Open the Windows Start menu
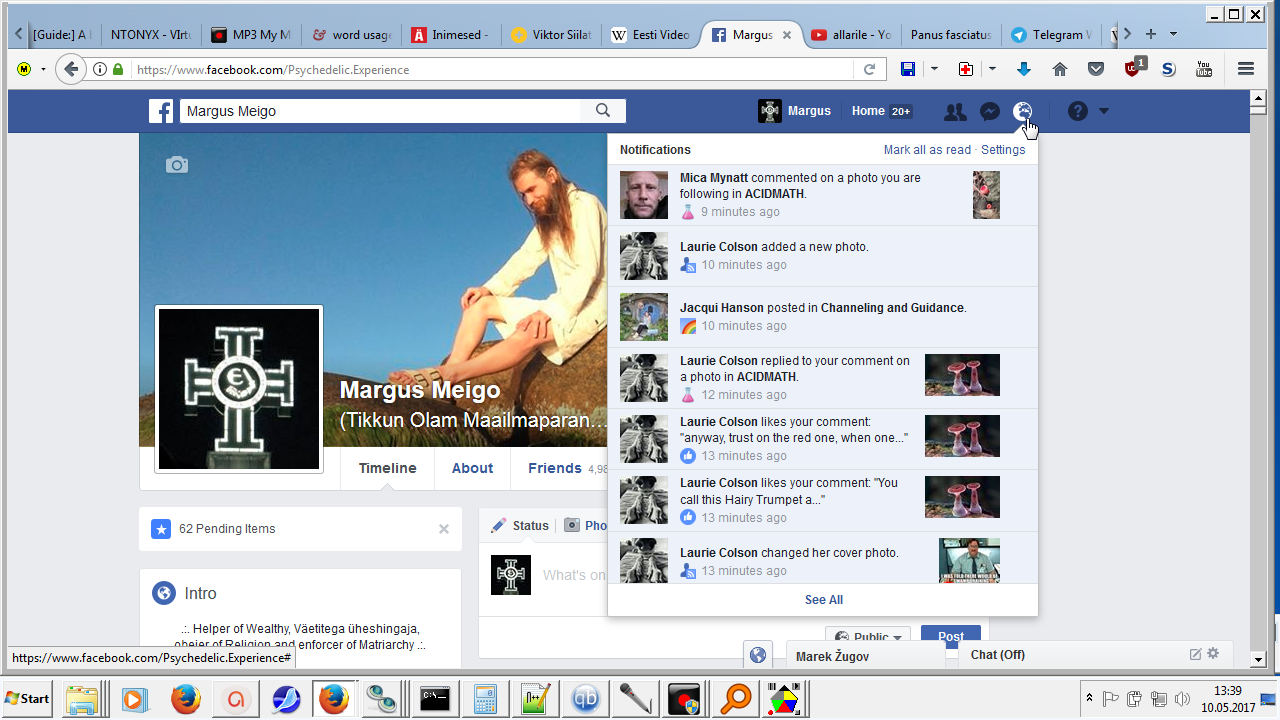The height and width of the screenshot is (720, 1280). (x=28, y=698)
